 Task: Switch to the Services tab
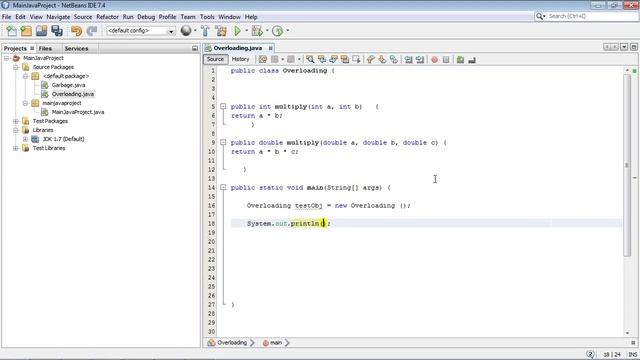pyautogui.click(x=76, y=48)
